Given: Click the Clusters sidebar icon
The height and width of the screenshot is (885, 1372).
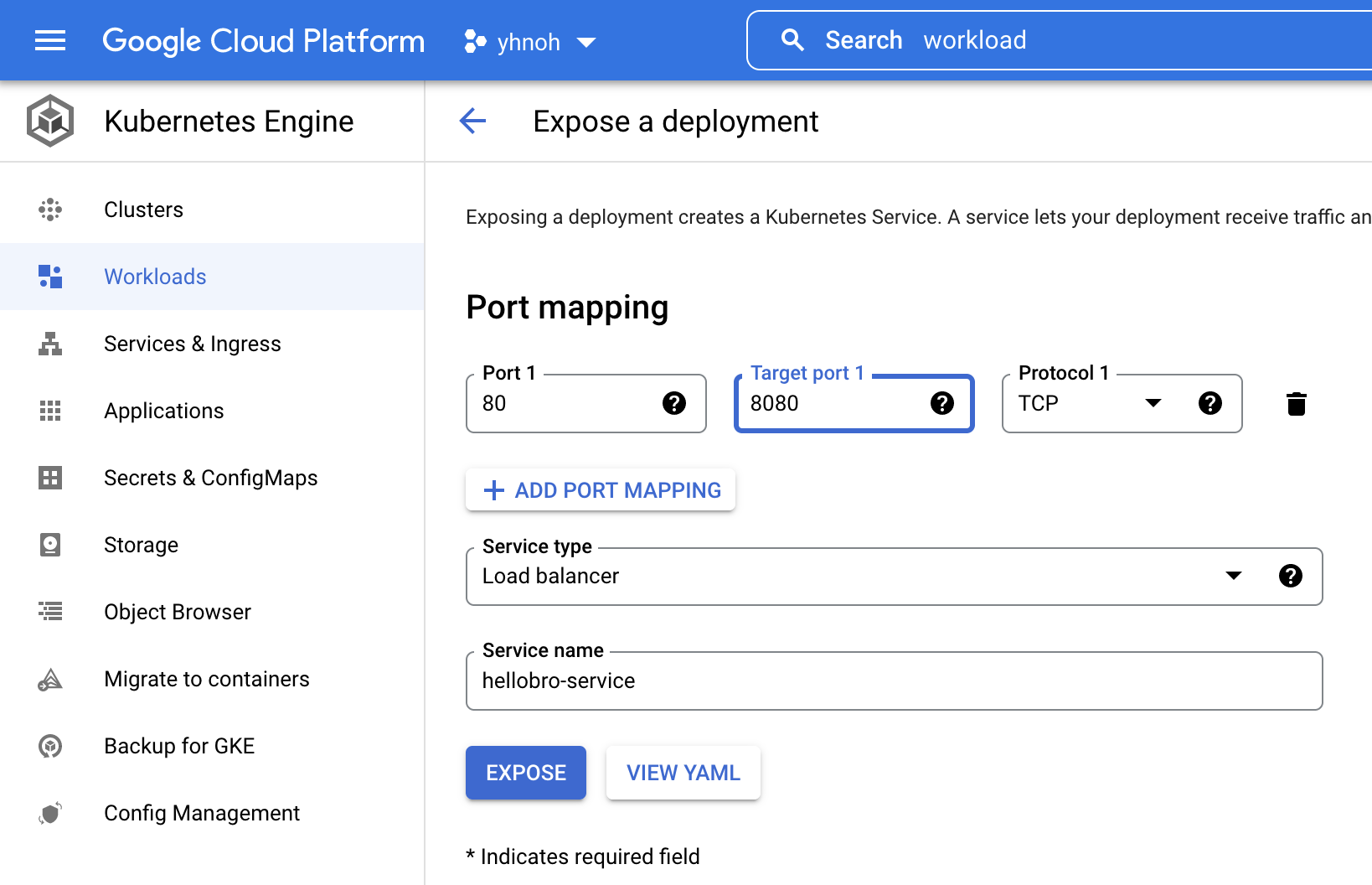Looking at the screenshot, I should coord(50,210).
